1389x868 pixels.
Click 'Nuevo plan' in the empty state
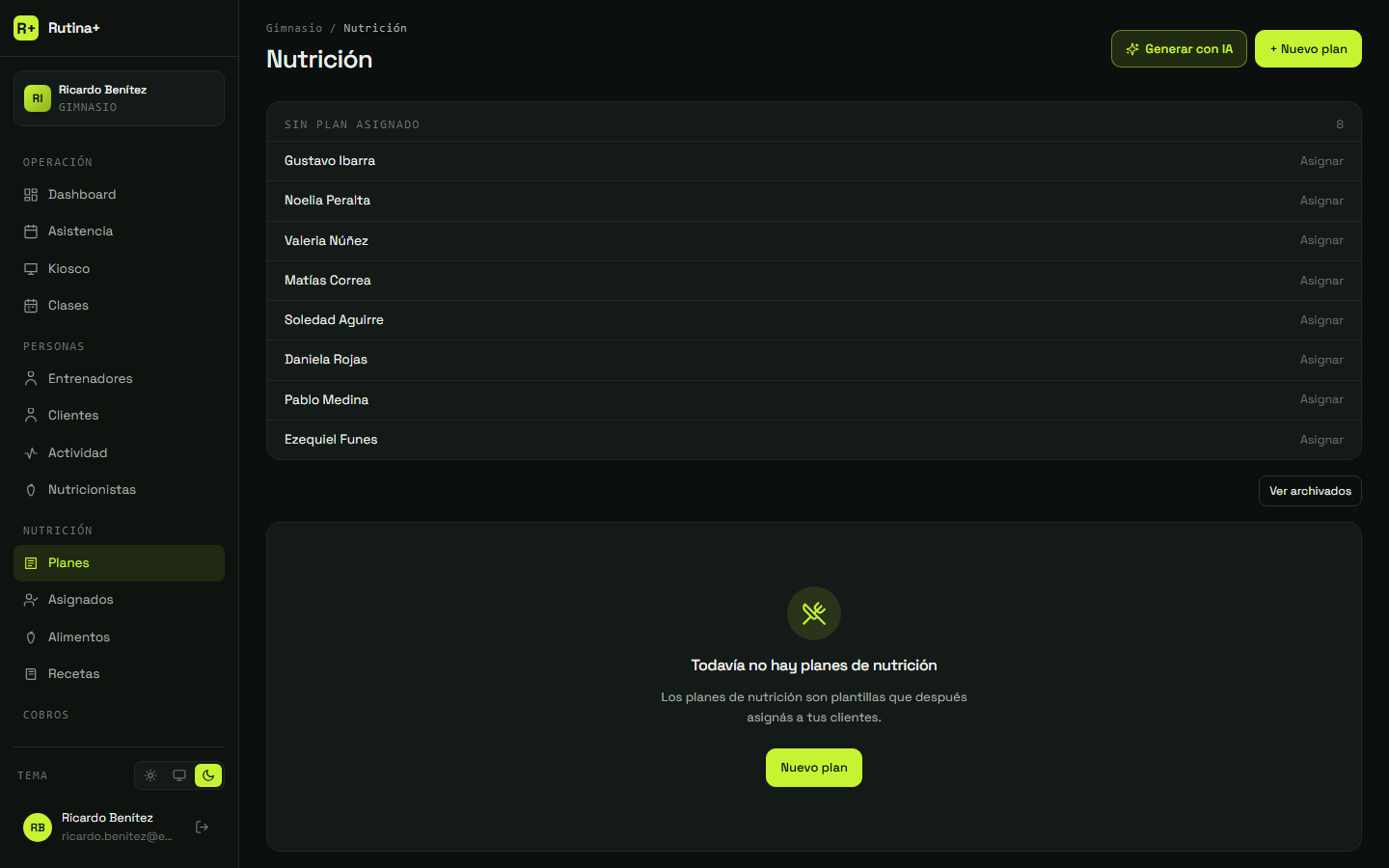[814, 768]
